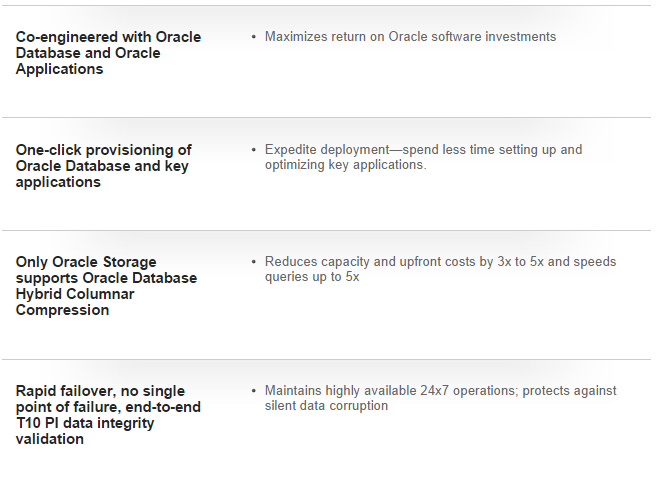
Task: Click the 'queries up to 5x' line
Action: [312, 277]
